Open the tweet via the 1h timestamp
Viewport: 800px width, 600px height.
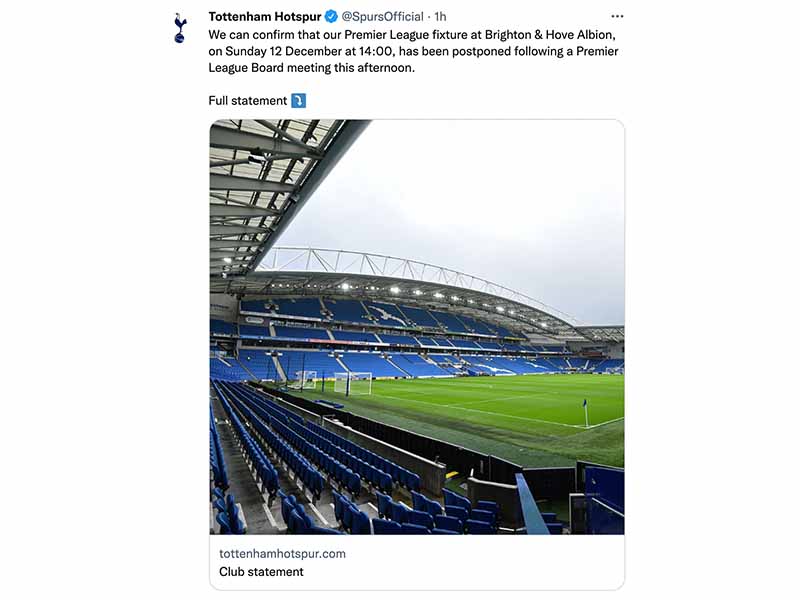click(440, 16)
